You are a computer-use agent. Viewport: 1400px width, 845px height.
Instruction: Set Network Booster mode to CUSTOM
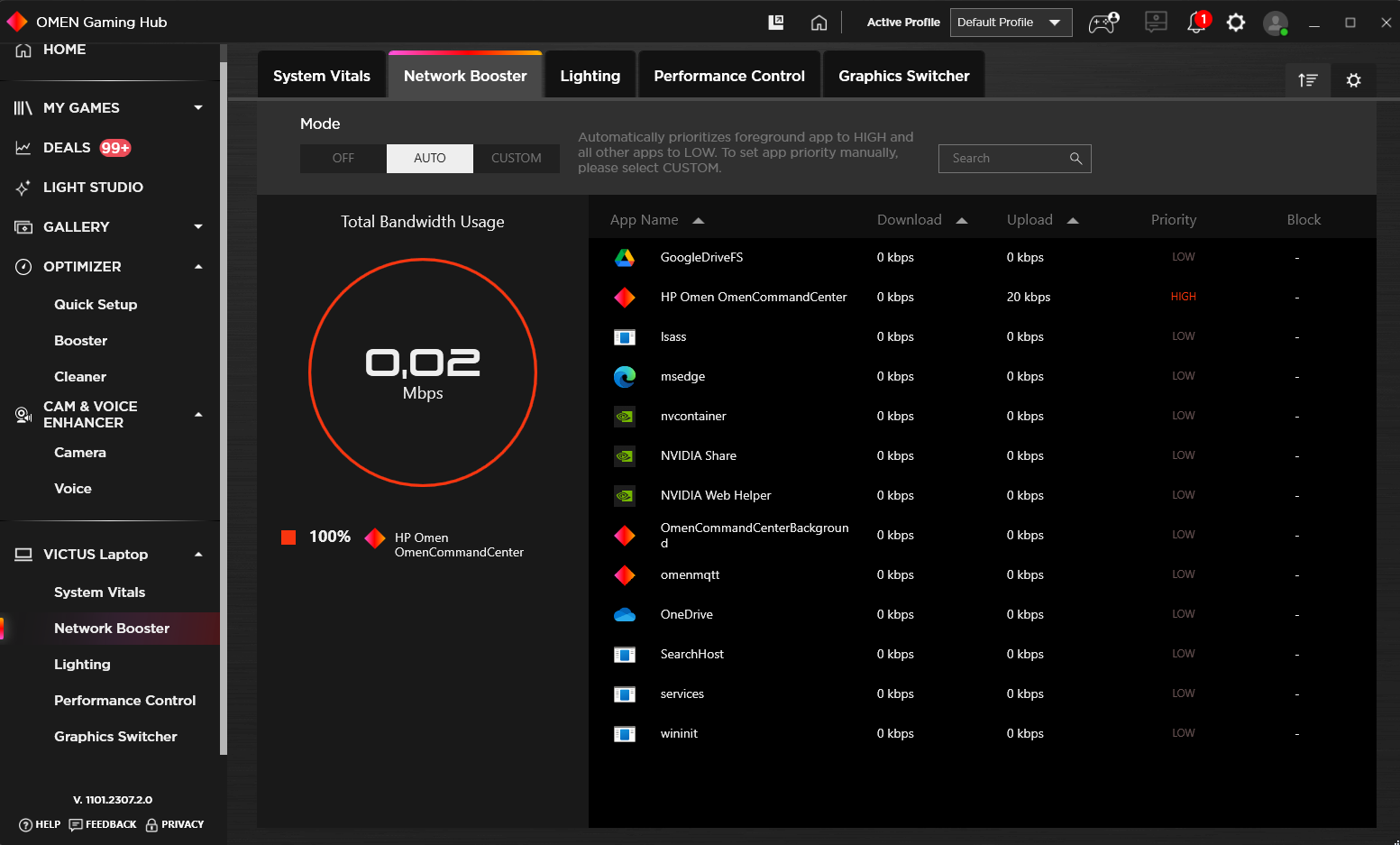[x=517, y=159]
